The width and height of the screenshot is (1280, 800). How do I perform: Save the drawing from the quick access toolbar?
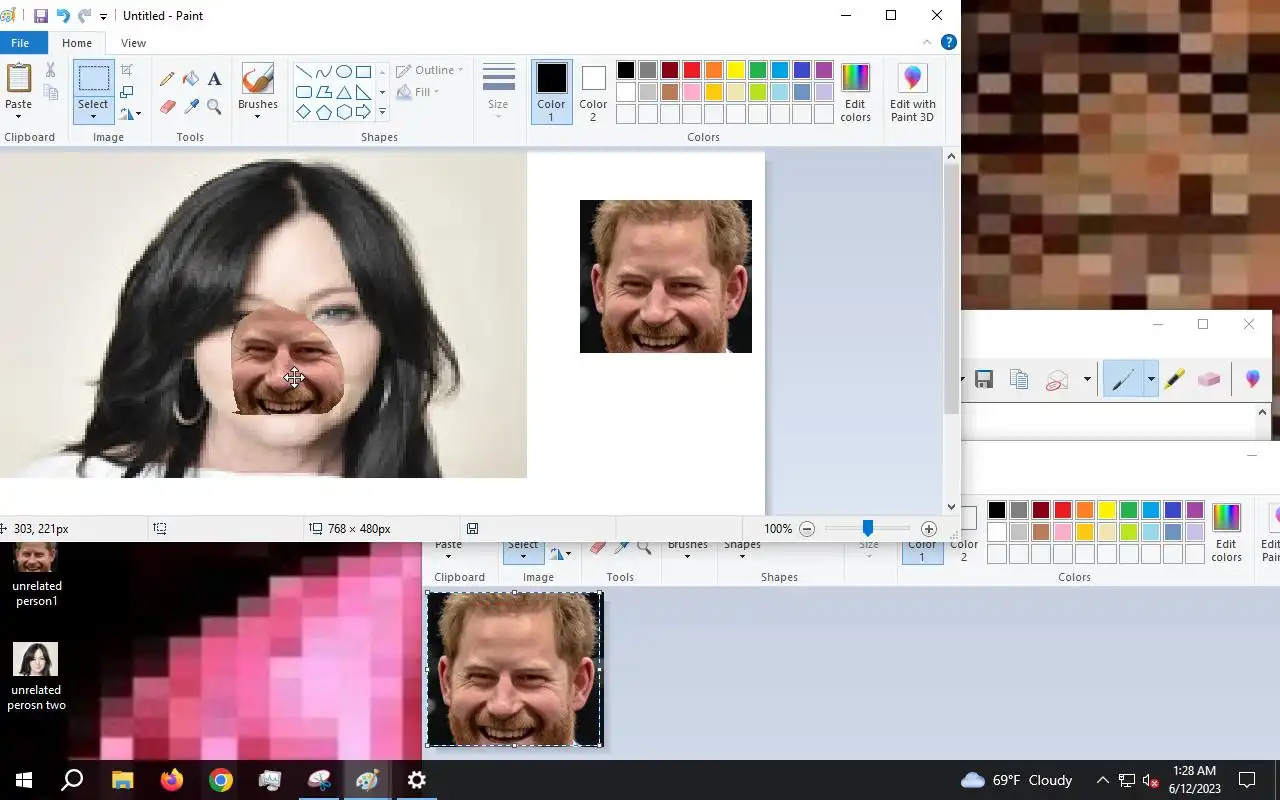(x=41, y=16)
